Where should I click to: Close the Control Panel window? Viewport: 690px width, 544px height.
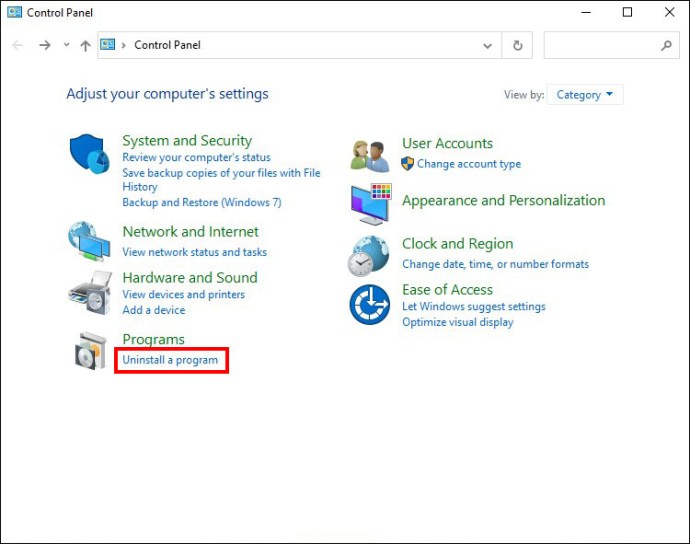tap(669, 12)
